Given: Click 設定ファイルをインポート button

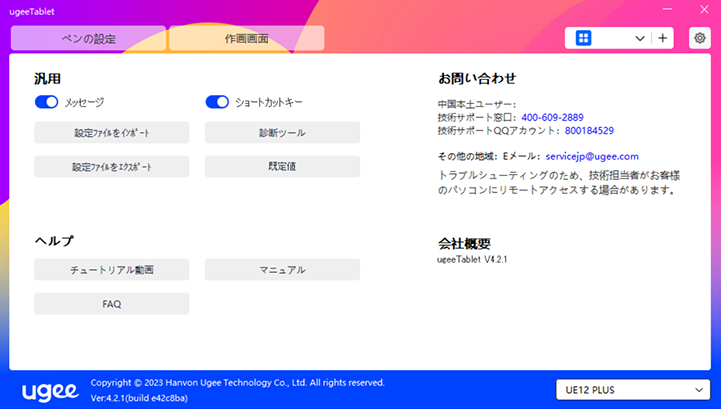Looking at the screenshot, I should (111, 133).
